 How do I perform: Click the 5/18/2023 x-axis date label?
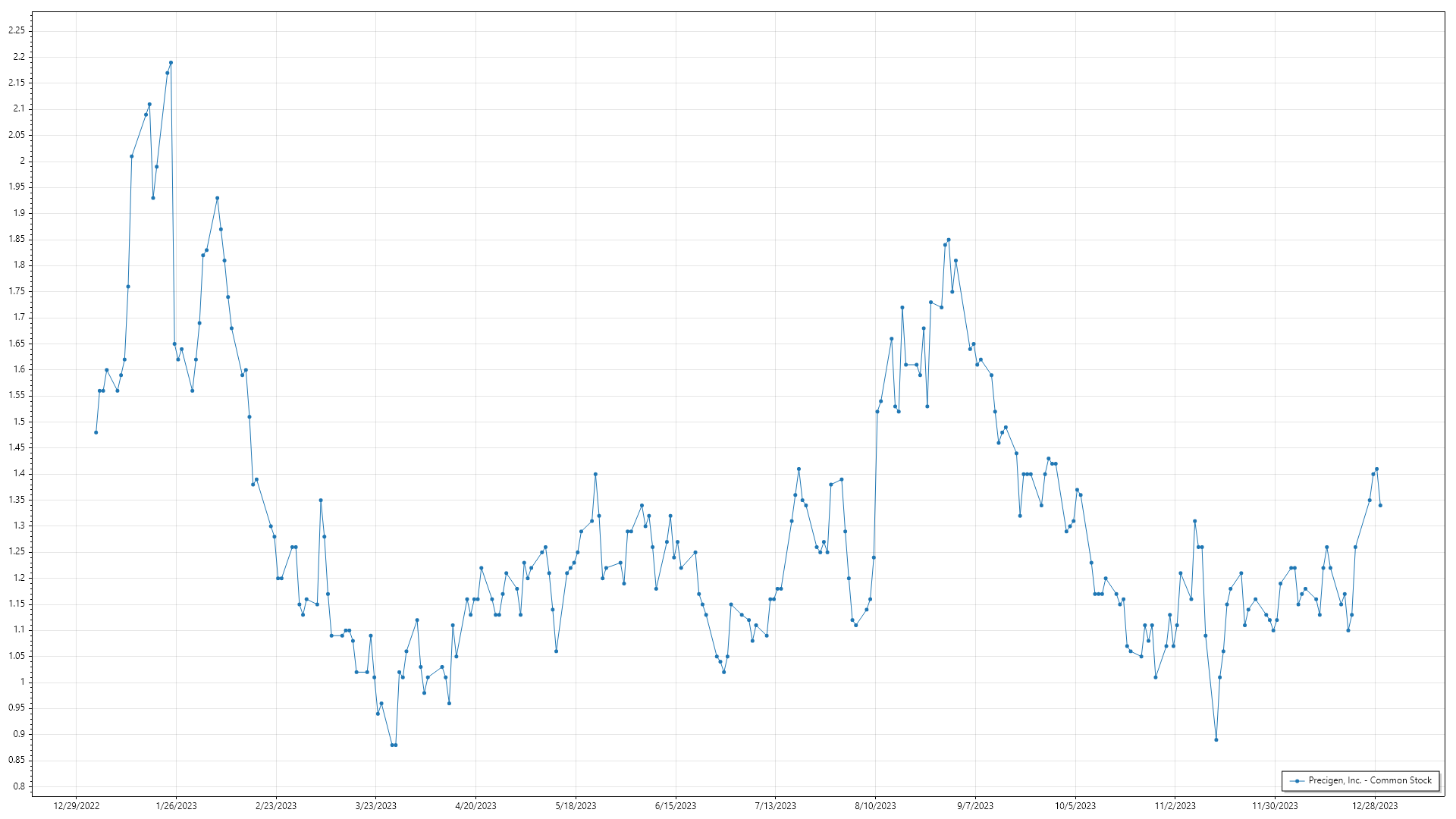pyautogui.click(x=576, y=806)
